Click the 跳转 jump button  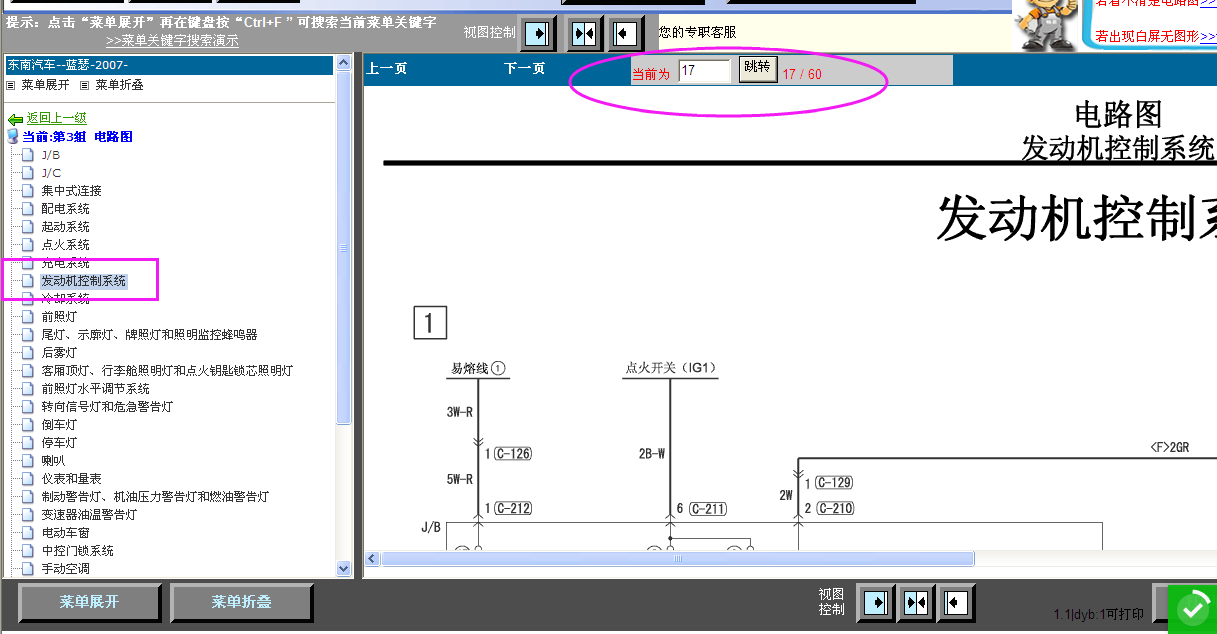point(758,68)
